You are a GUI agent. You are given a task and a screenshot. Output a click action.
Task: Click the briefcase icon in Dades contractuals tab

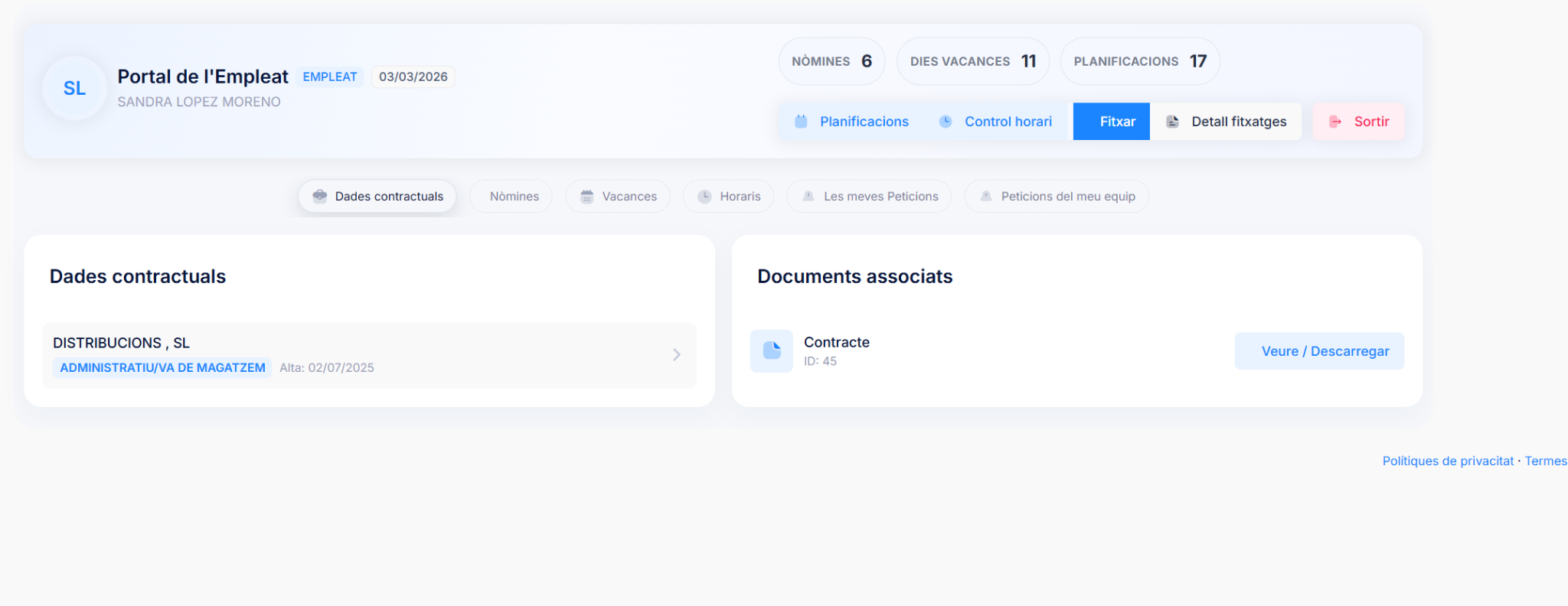320,196
